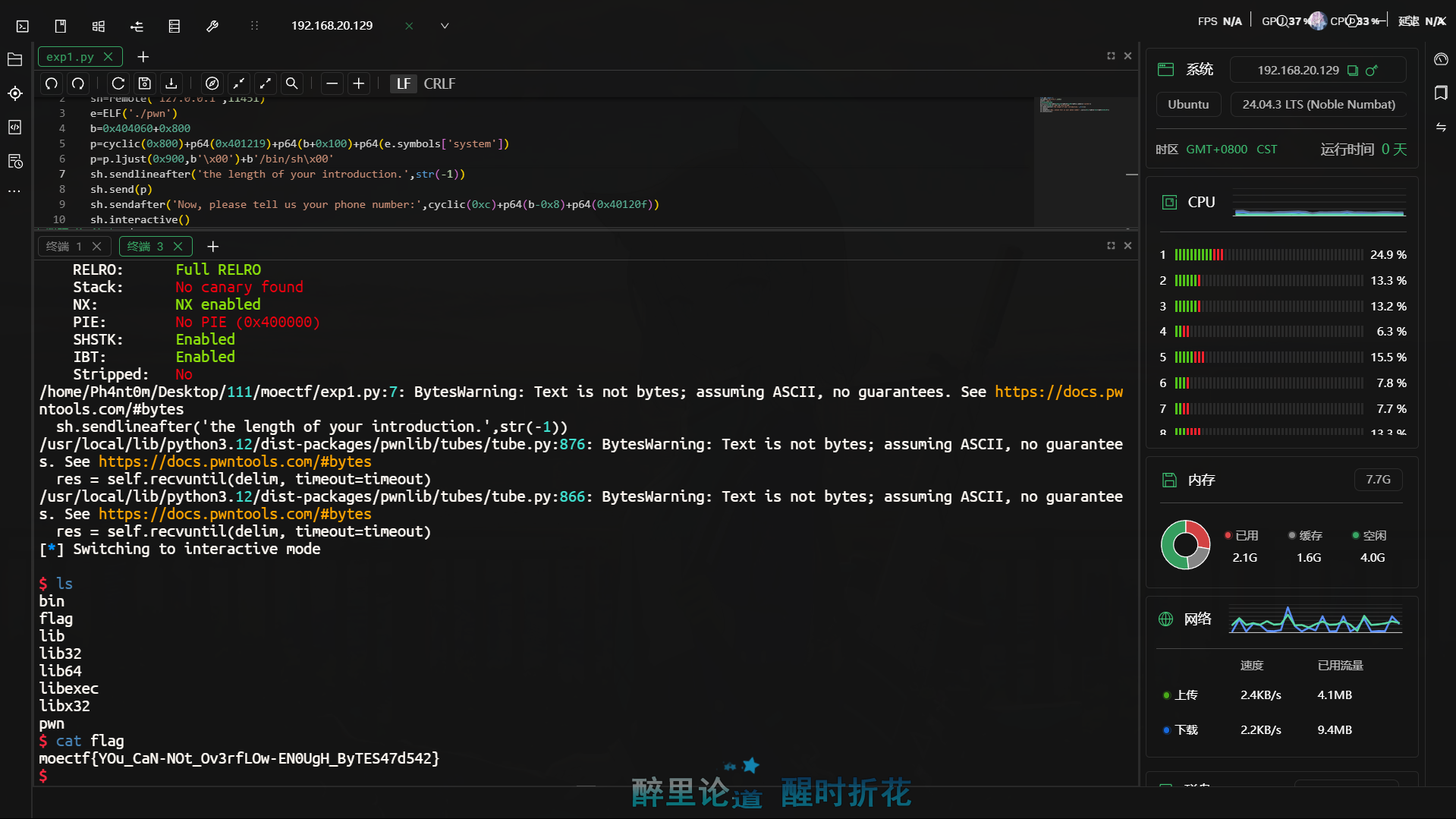
Task: Switch line ending from LF to CRLF
Action: click(x=439, y=83)
